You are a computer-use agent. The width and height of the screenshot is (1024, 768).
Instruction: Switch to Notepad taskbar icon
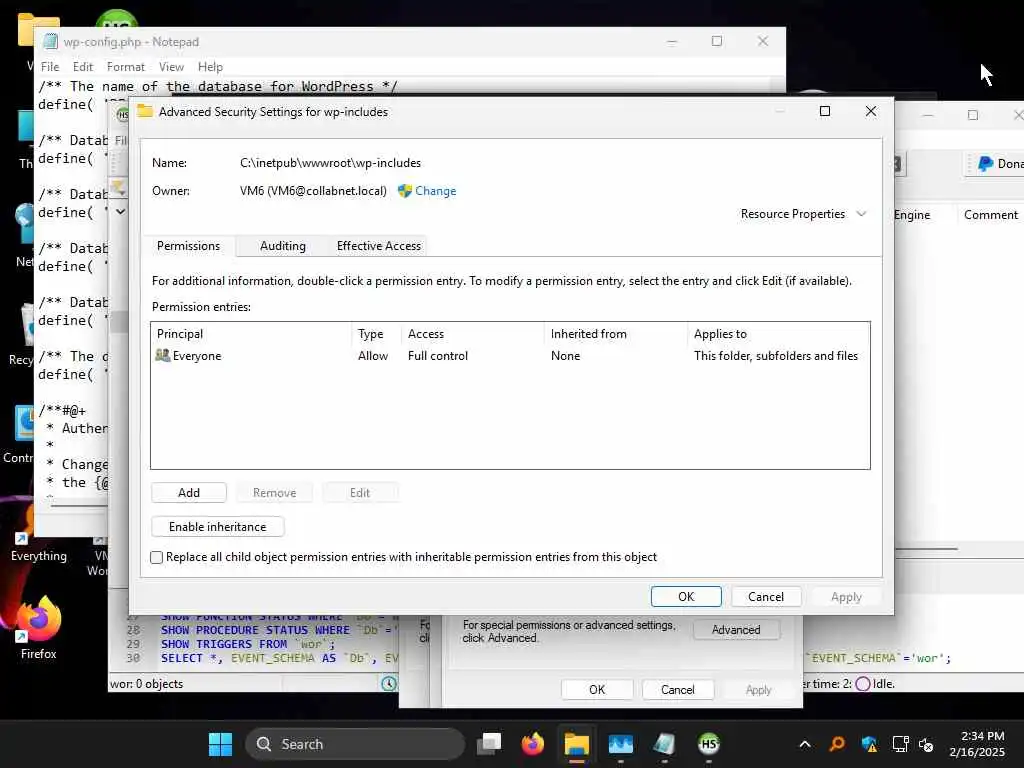click(x=664, y=744)
